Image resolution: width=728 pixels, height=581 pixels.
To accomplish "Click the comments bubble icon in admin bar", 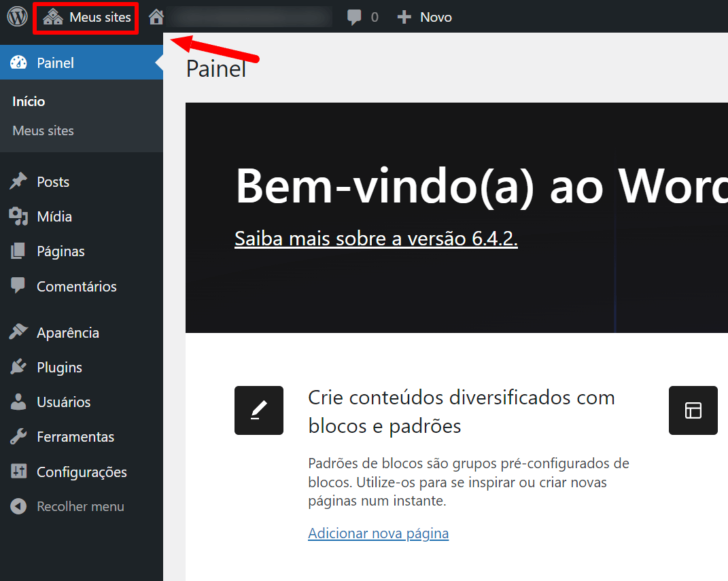I will [x=354, y=17].
